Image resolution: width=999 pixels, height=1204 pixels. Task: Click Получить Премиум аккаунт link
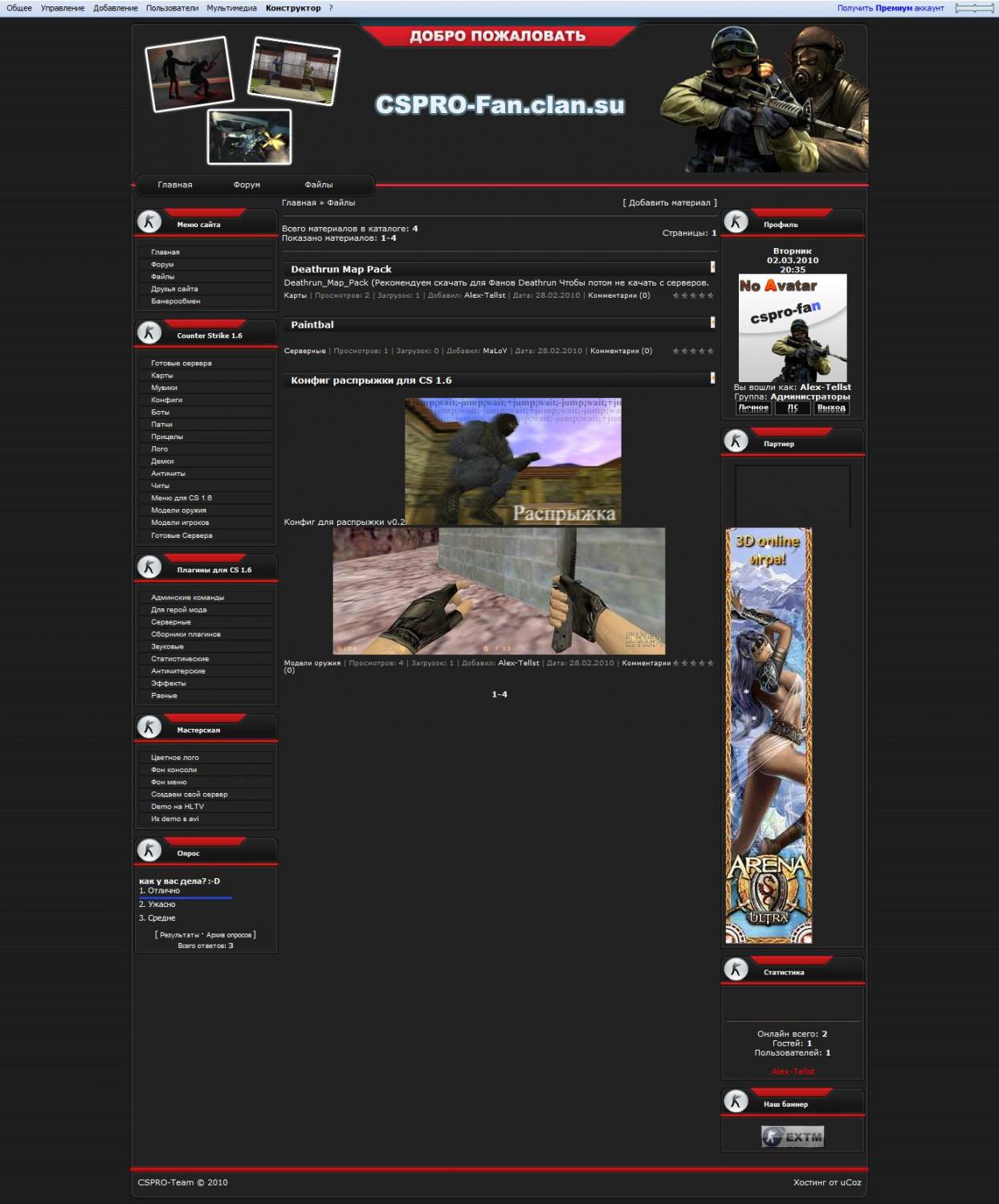pos(891,8)
